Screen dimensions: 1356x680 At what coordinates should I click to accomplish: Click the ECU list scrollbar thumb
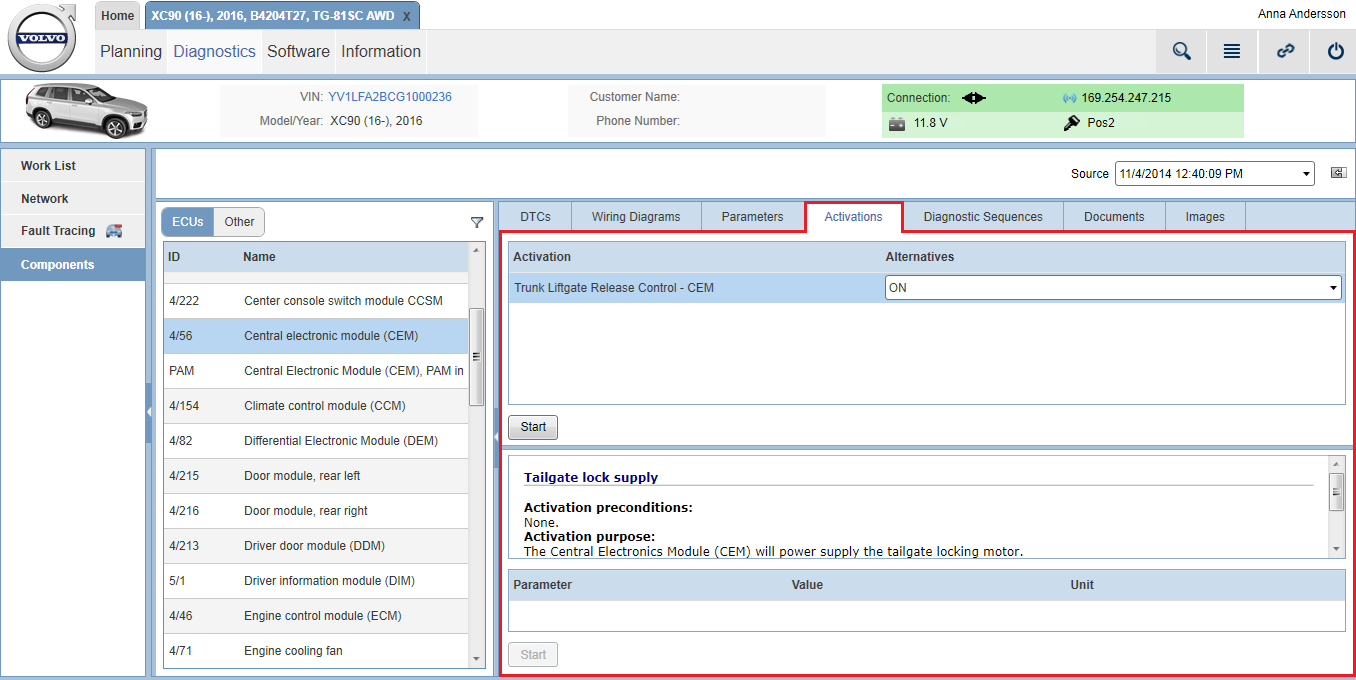pos(476,356)
